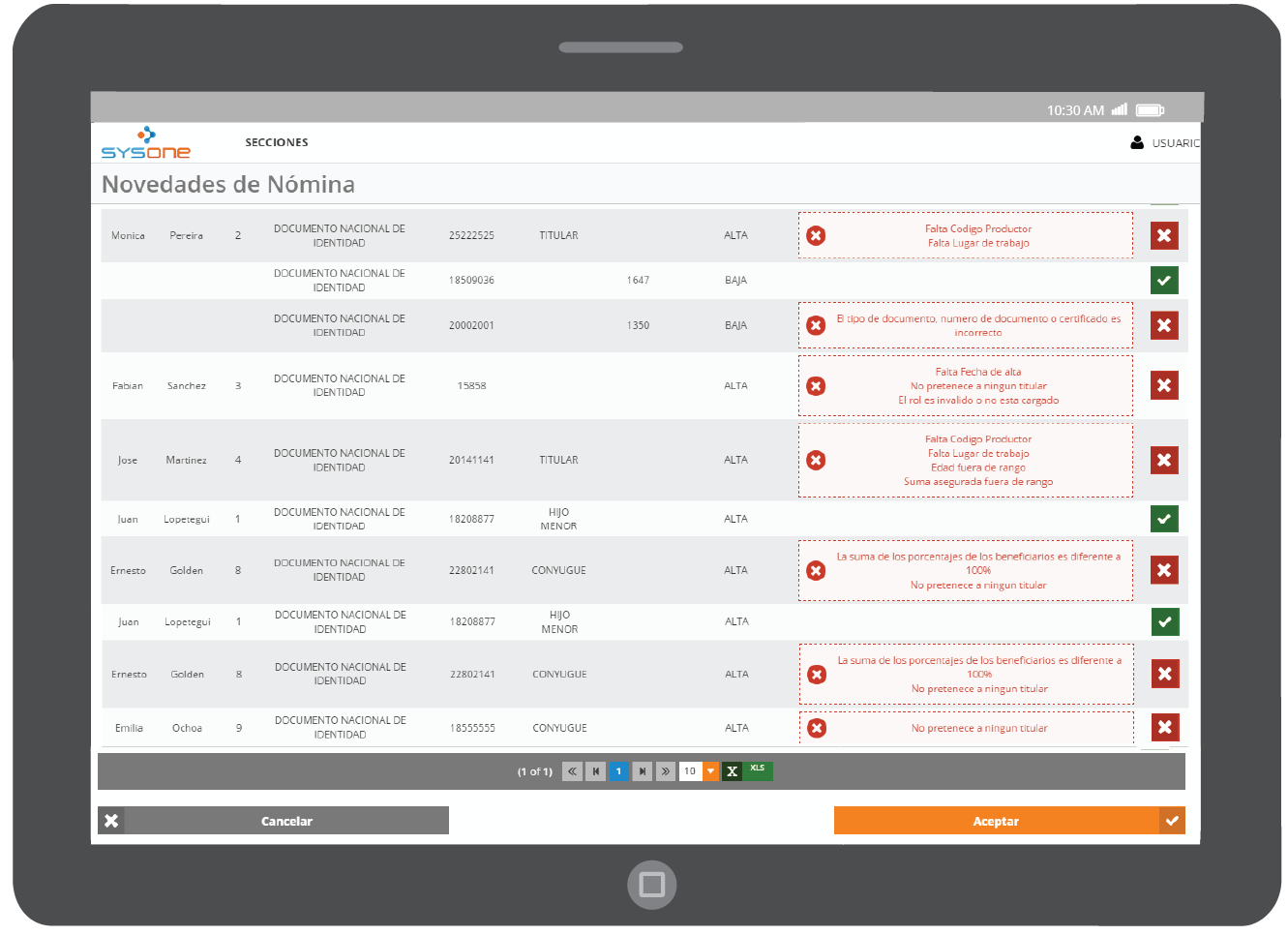This screenshot has width=1288, height=935.
Task: Click the next page arrow in paginator
Action: (643, 771)
